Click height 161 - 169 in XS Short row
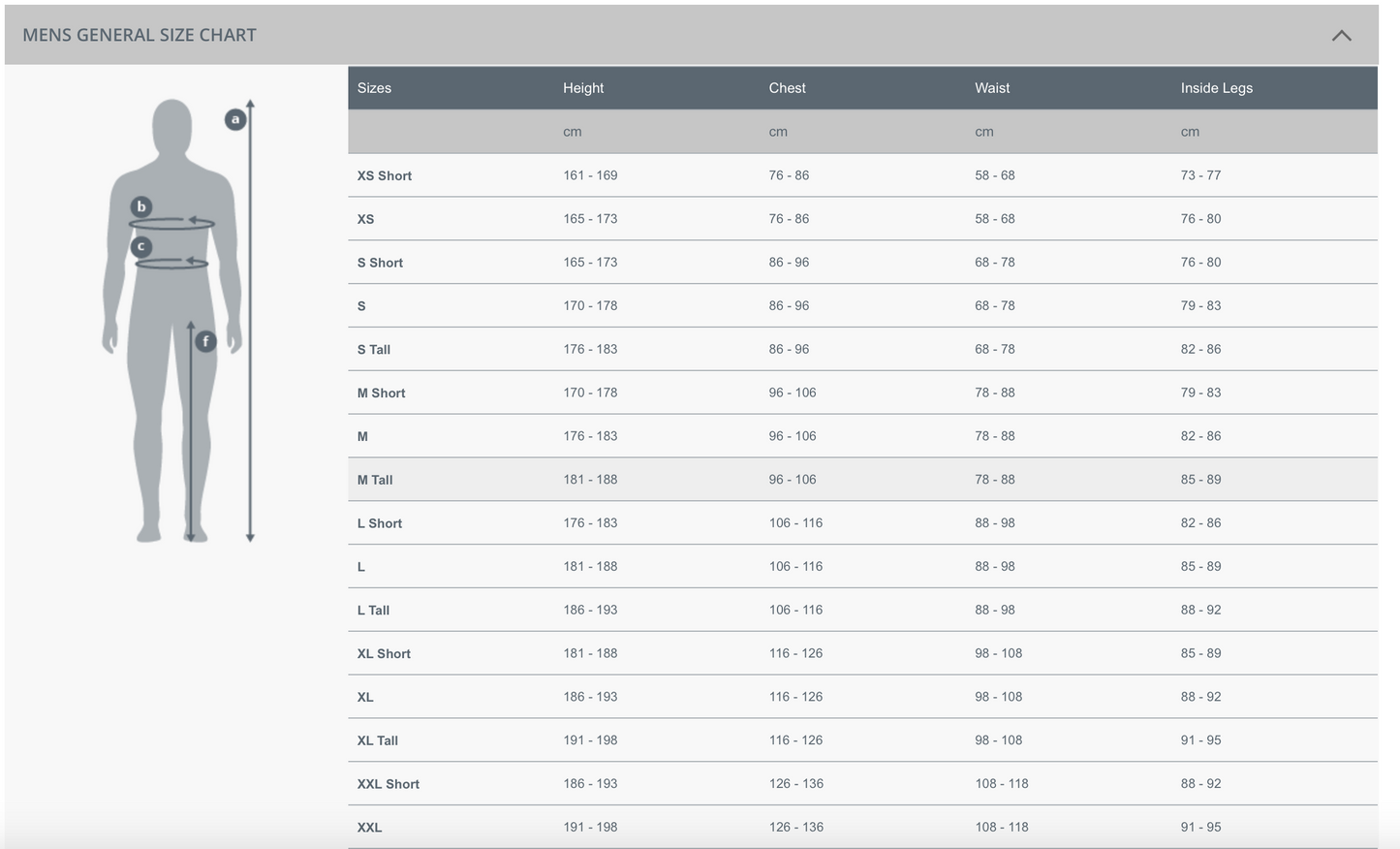 (590, 175)
